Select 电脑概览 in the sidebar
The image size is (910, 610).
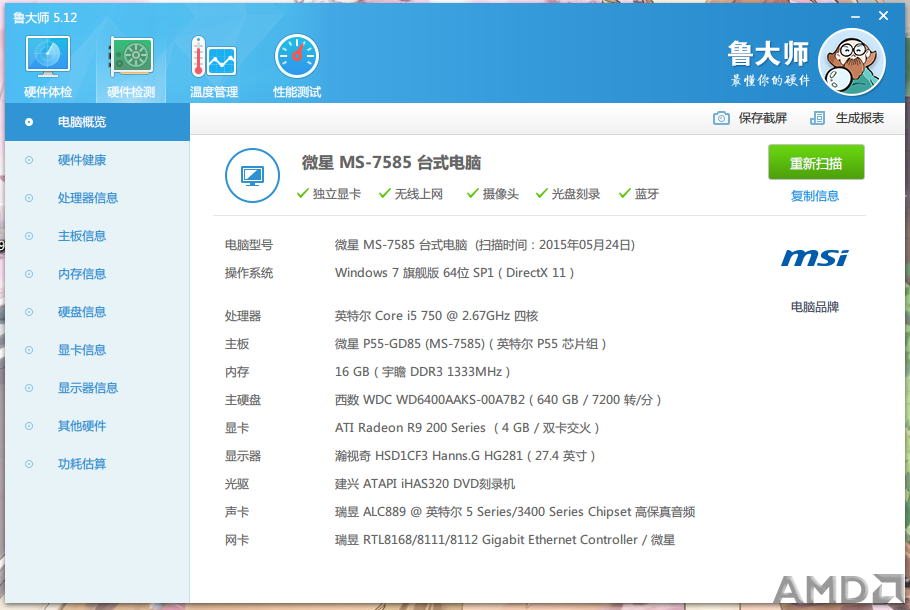(98, 122)
